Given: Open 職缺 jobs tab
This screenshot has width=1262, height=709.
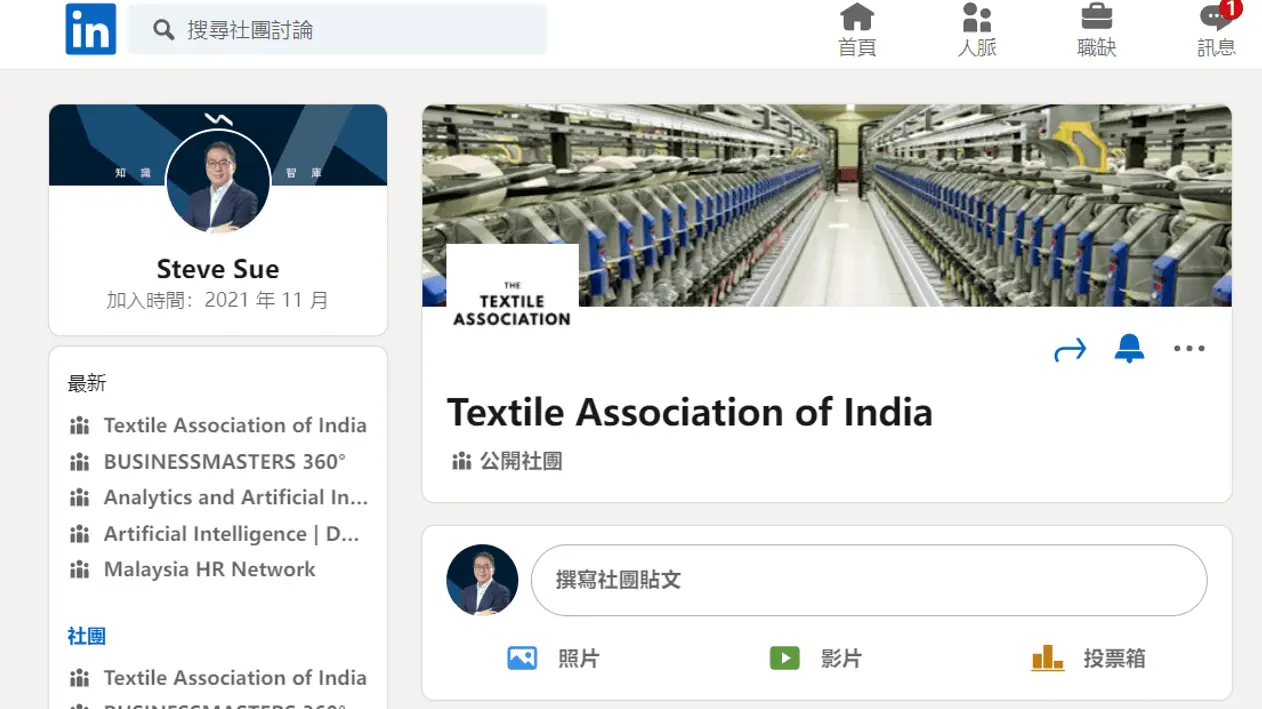Looking at the screenshot, I should [x=1097, y=30].
